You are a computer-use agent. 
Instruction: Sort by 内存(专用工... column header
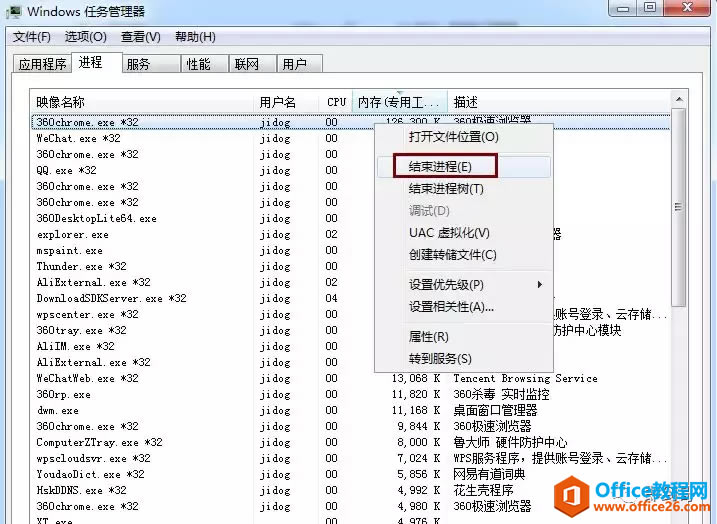pyautogui.click(x=400, y=102)
